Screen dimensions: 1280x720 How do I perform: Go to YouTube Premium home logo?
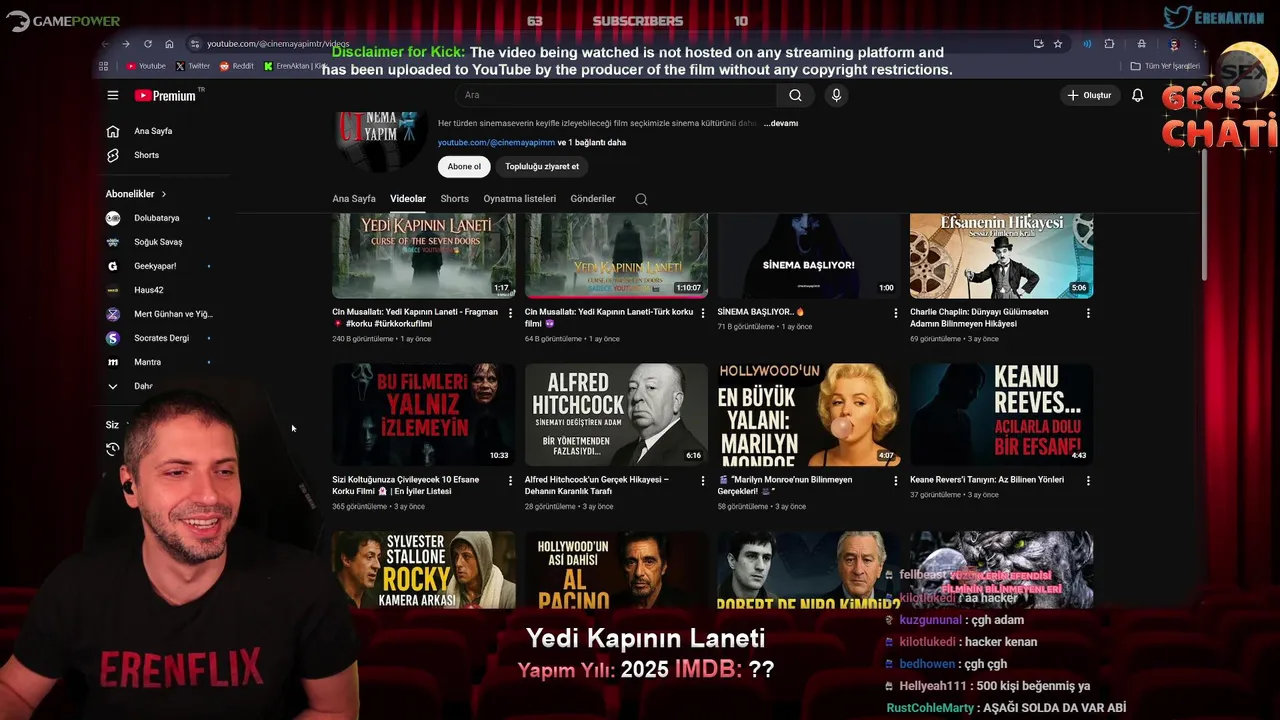click(x=168, y=95)
